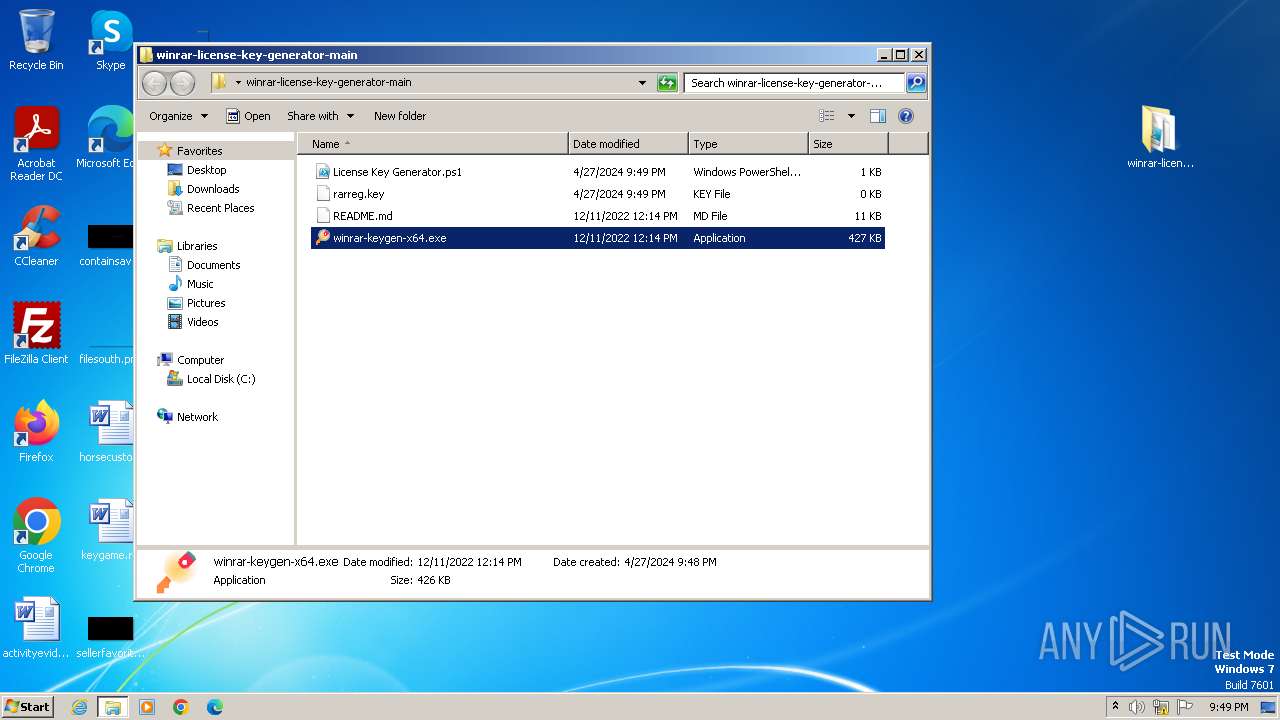Screen dimensions: 1280x720
Task: Select Favorites in the navigation pane
Action: [x=190, y=151]
